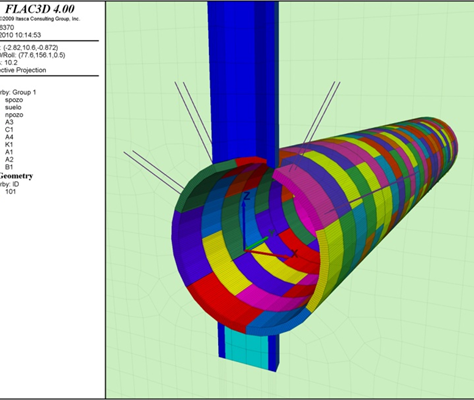The image size is (474, 400).
Task: Select the suelo group legend entry
Action: pos(13,107)
